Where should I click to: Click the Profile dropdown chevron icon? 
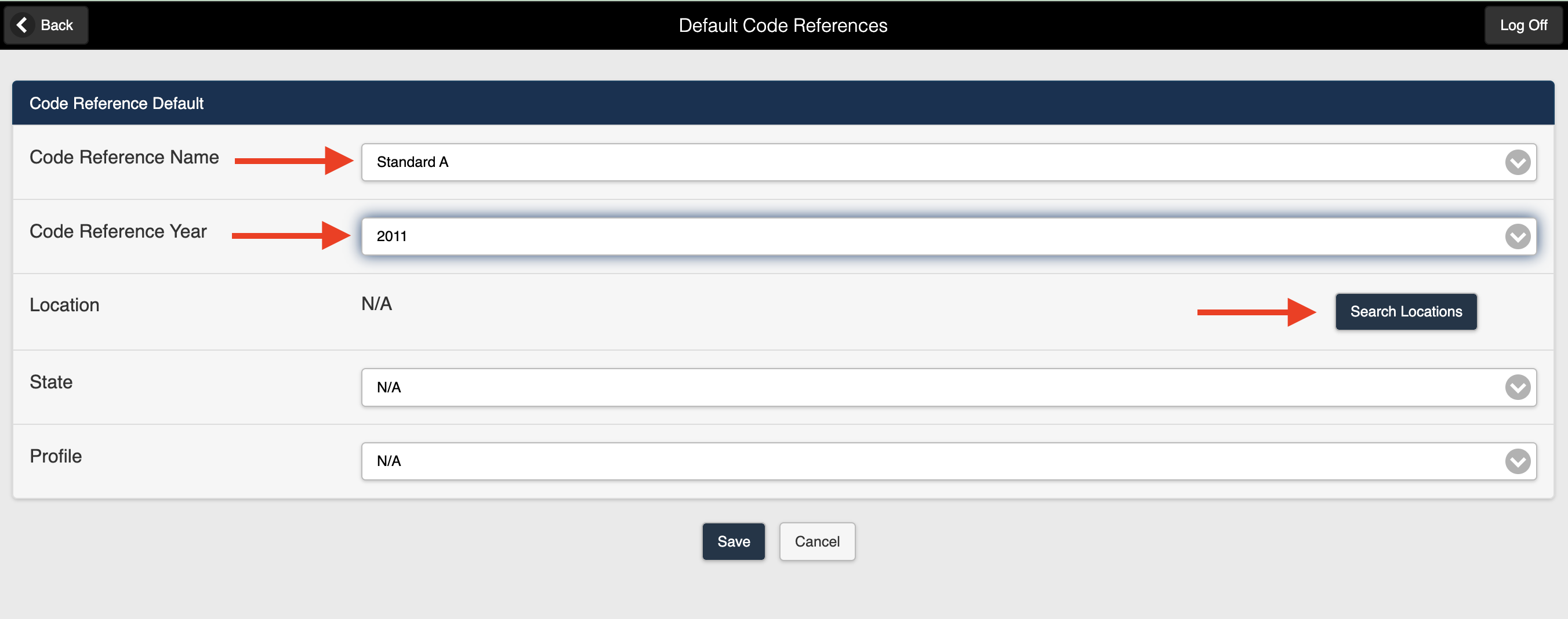click(x=1518, y=461)
